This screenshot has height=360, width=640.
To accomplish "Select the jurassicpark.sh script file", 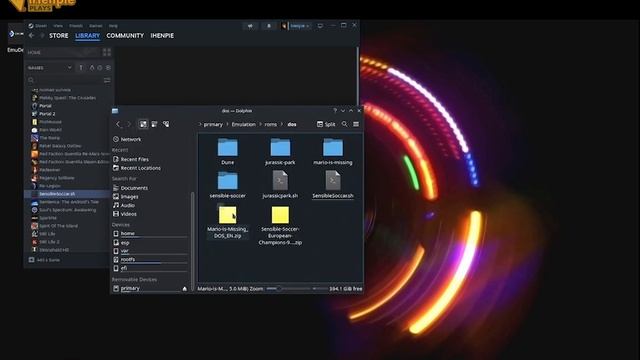I will pyautogui.click(x=280, y=185).
